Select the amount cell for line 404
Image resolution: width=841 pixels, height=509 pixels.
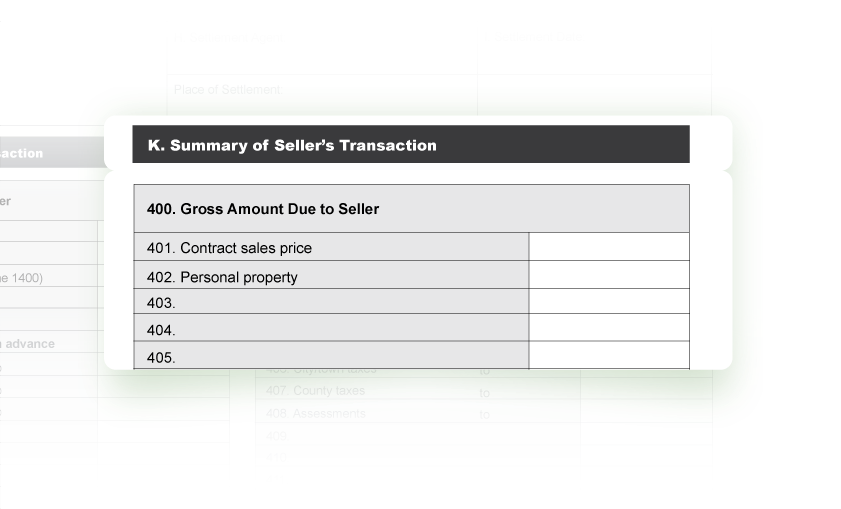coord(609,327)
